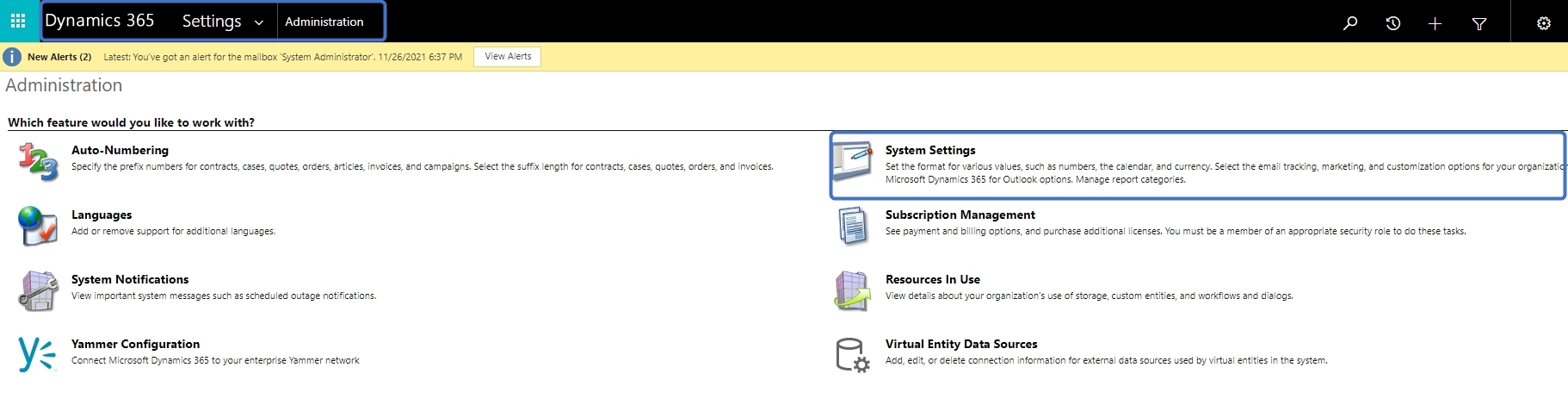Click the System Settings monitor icon
The width and height of the screenshot is (1568, 411).
pyautogui.click(x=853, y=161)
